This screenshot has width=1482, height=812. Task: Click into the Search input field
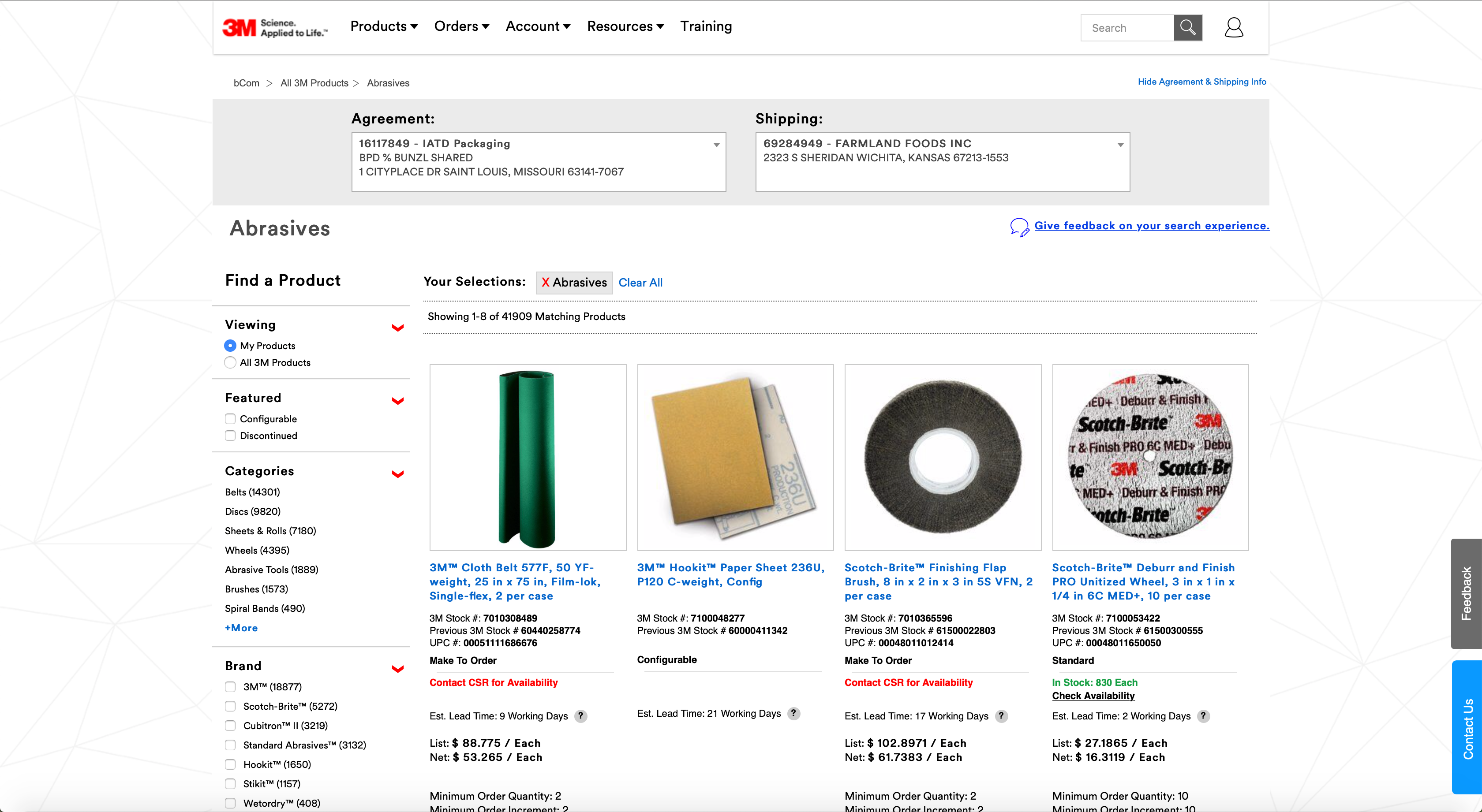pyautogui.click(x=1127, y=28)
